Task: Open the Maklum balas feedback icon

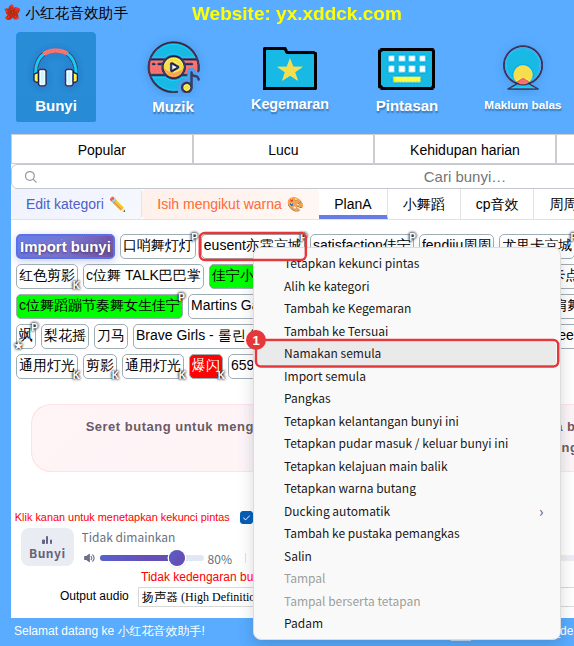Action: pyautogui.click(x=522, y=78)
